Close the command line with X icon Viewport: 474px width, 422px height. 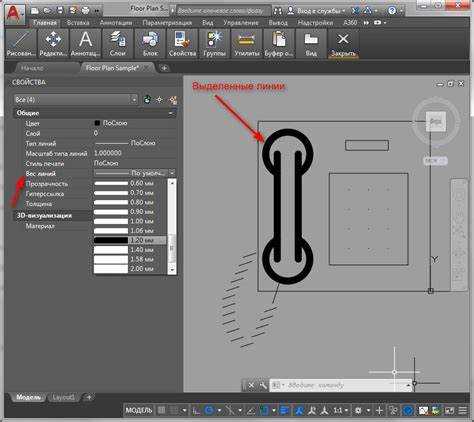251,386
